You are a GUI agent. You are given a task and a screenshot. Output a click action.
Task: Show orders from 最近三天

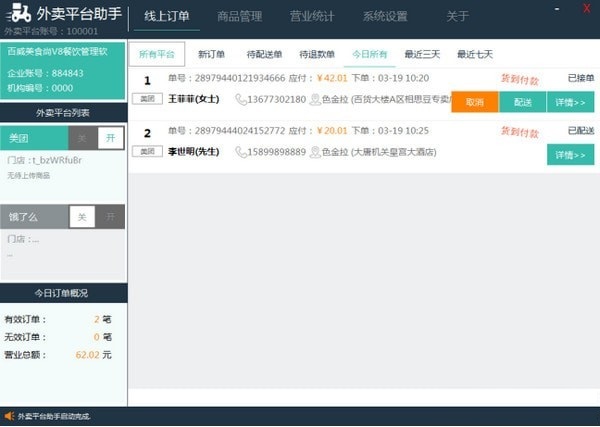421,54
